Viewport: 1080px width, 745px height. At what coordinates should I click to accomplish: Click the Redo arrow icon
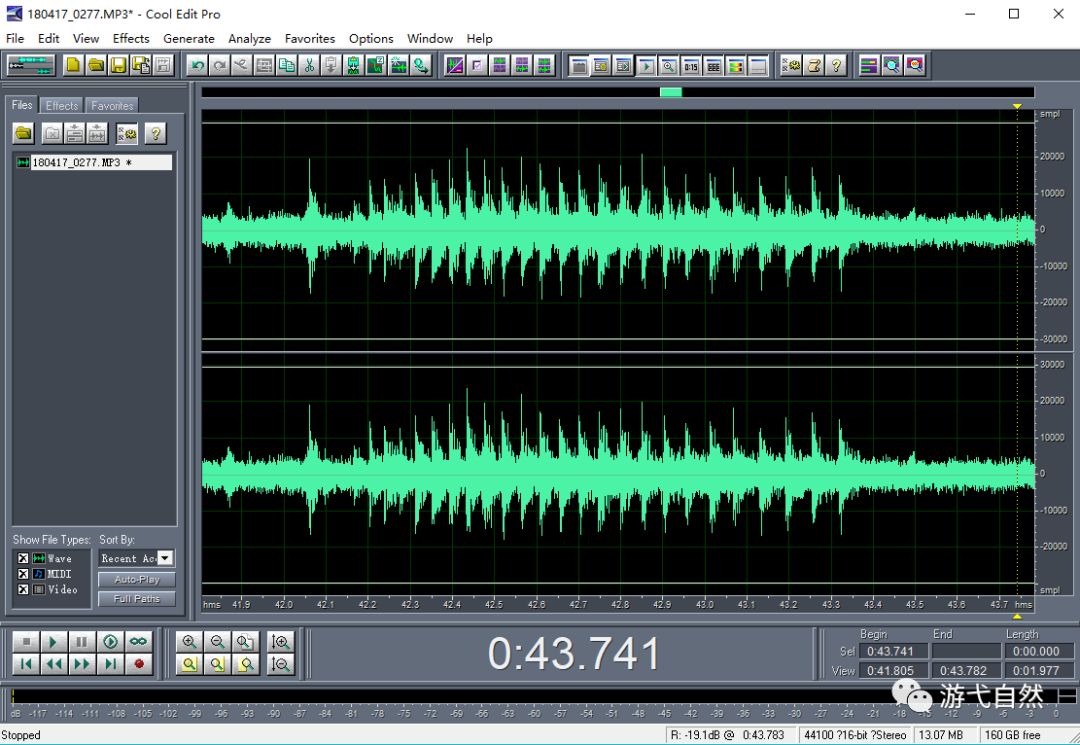tap(219, 65)
